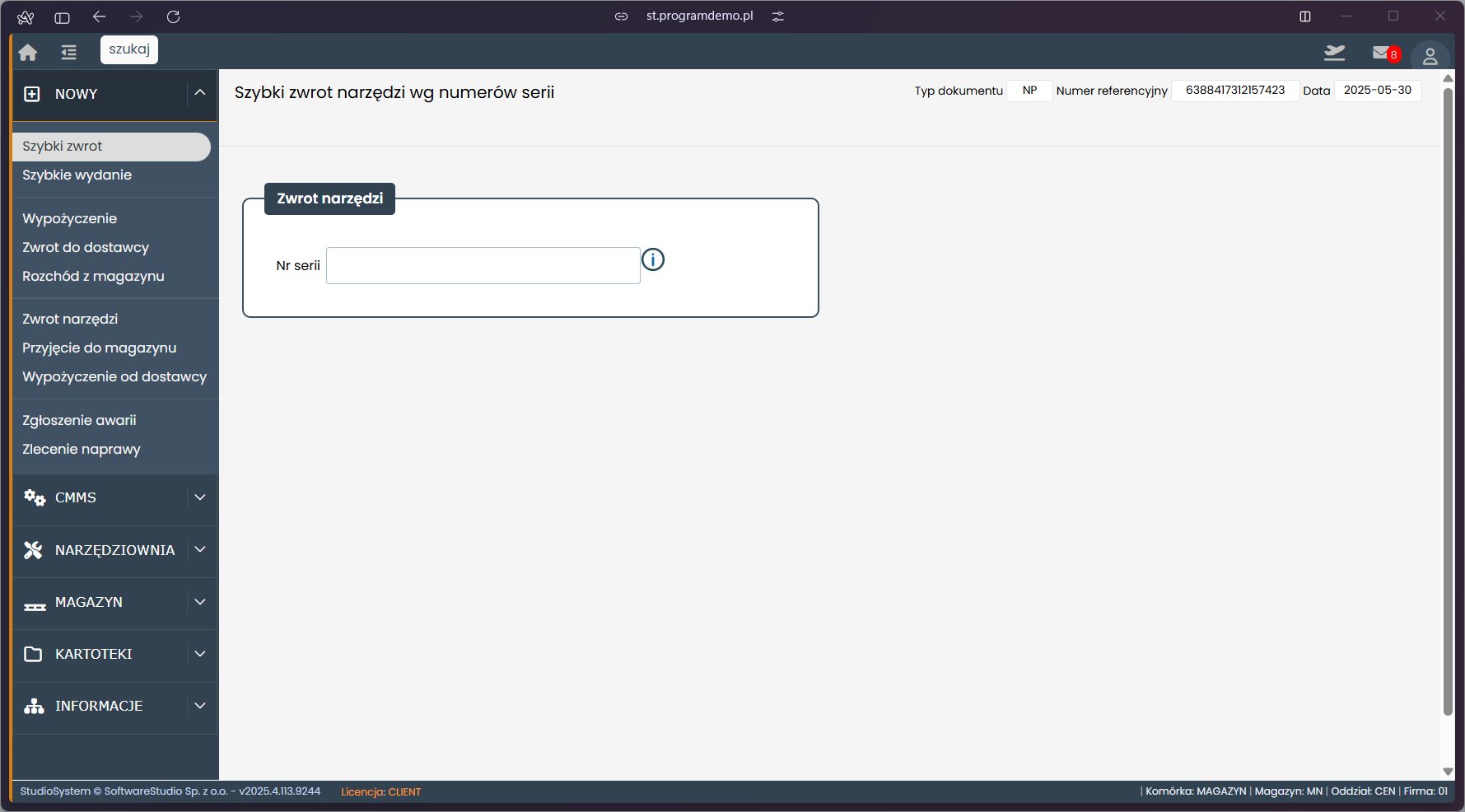
Task: Go back using the browser back arrow
Action: (100, 17)
